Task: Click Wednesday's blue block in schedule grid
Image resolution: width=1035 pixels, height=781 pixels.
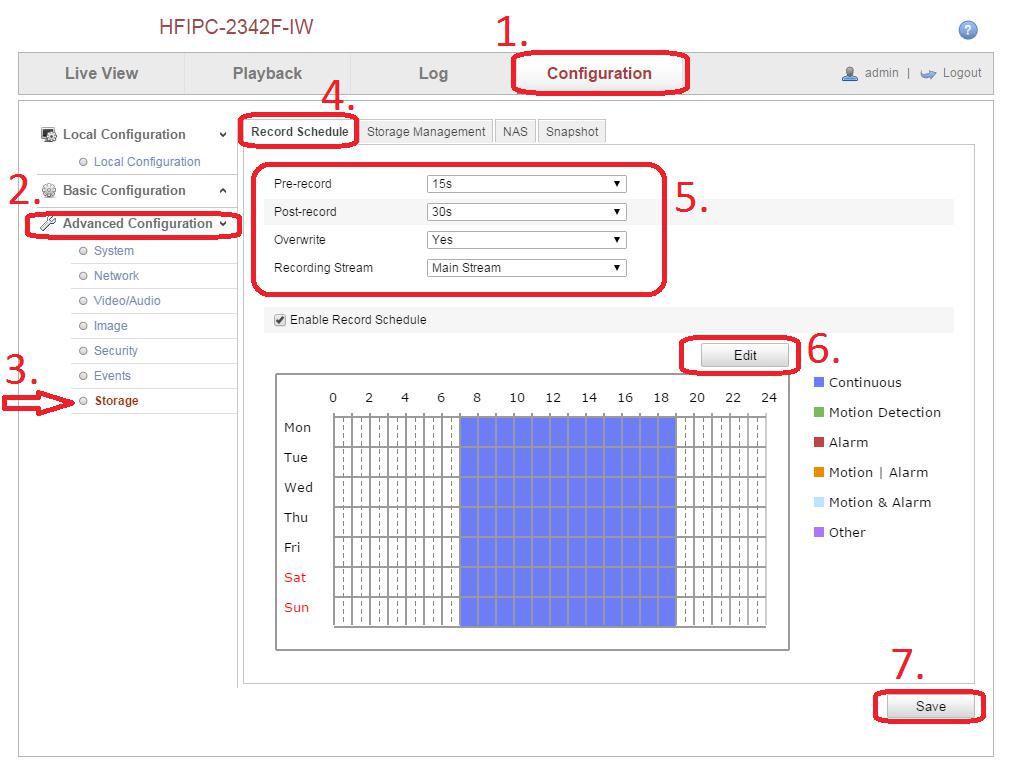Action: pyautogui.click(x=567, y=488)
